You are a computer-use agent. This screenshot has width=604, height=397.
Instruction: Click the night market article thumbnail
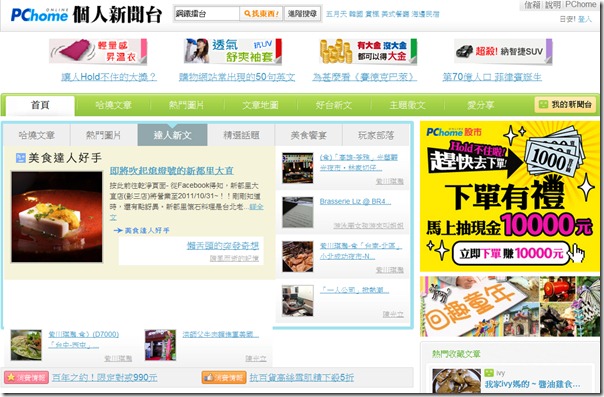coord(298,168)
